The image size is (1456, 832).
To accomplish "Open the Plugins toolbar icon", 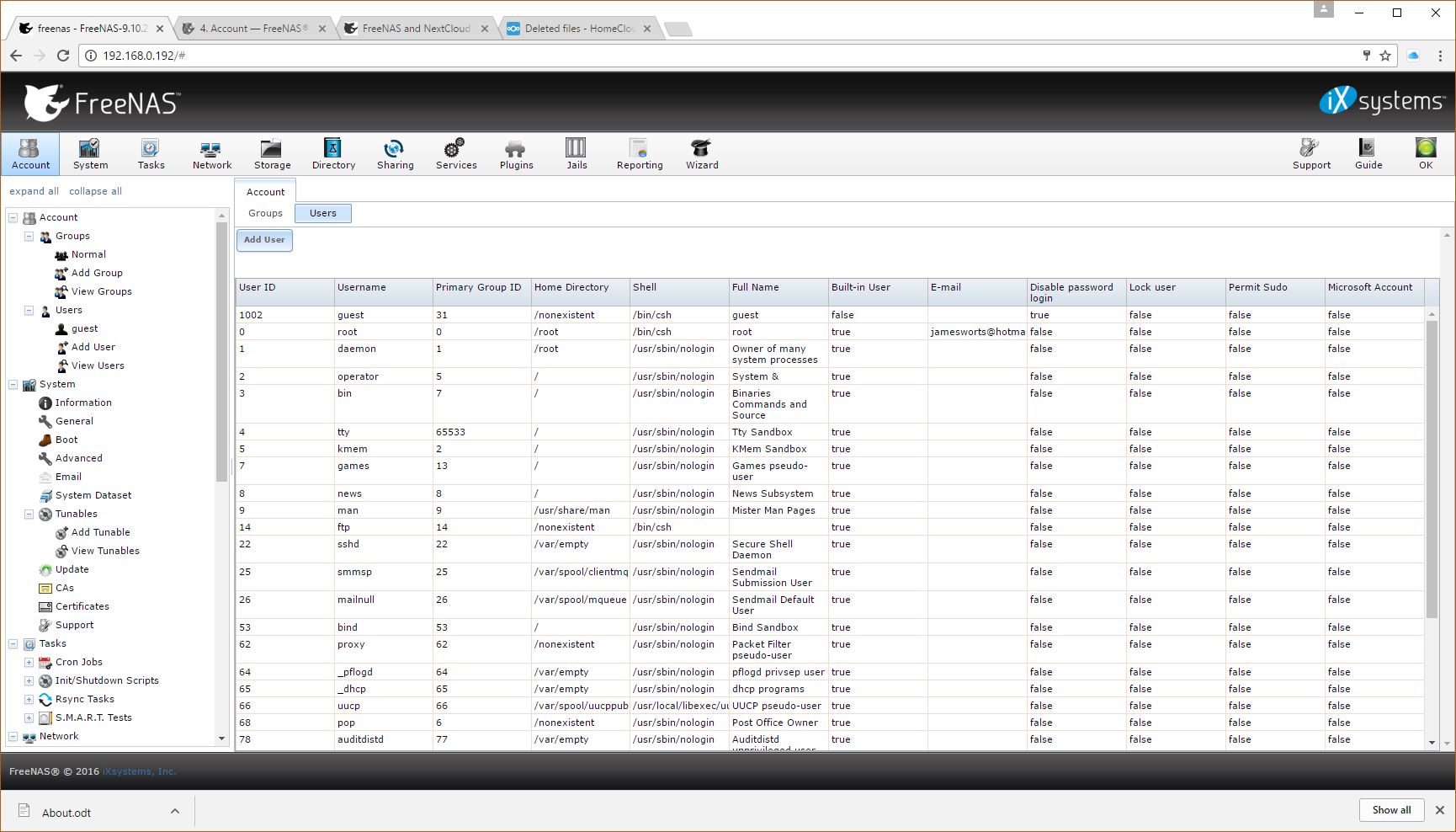I will [516, 154].
